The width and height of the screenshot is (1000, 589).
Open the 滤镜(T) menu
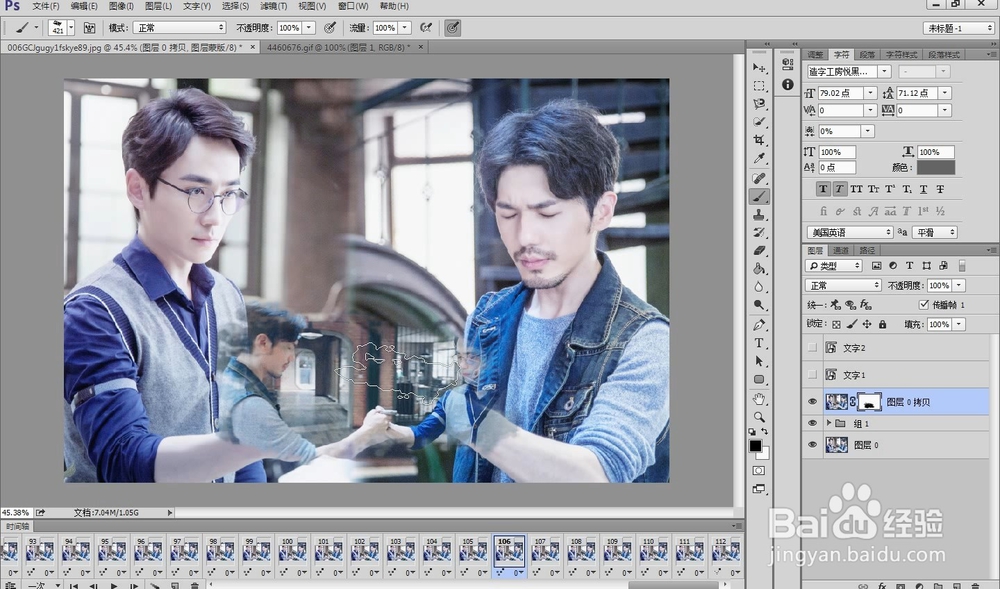[274, 6]
